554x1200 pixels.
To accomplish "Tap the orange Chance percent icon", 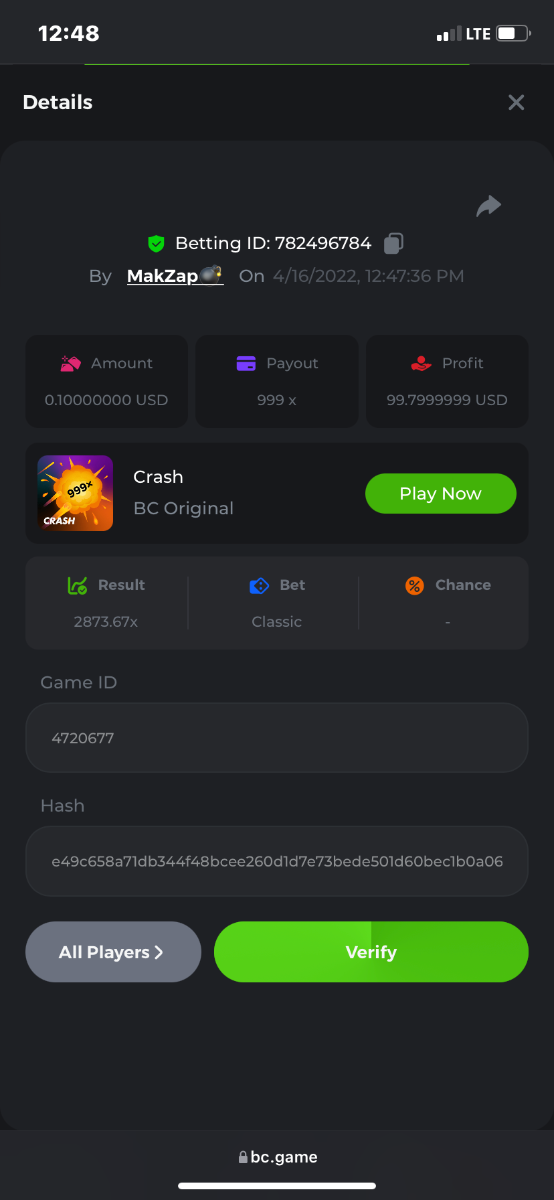I will 414,585.
